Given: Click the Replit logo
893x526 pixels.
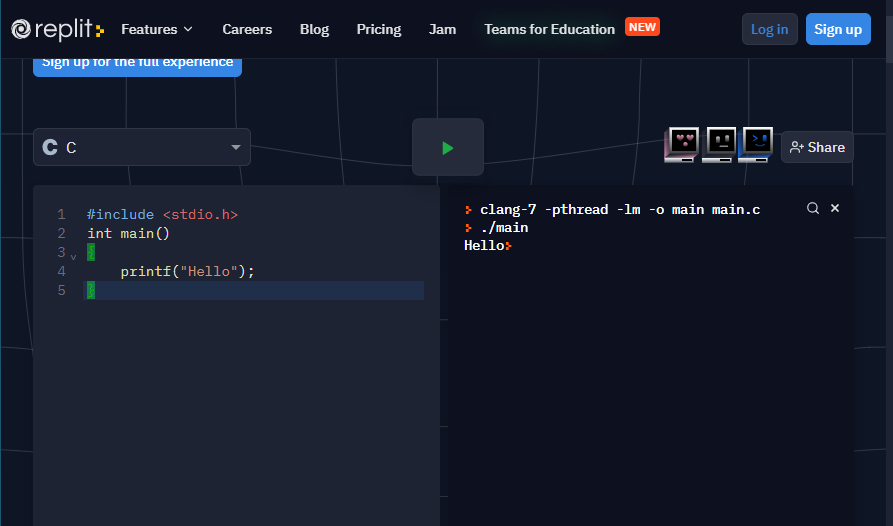Looking at the screenshot, I should [58, 29].
